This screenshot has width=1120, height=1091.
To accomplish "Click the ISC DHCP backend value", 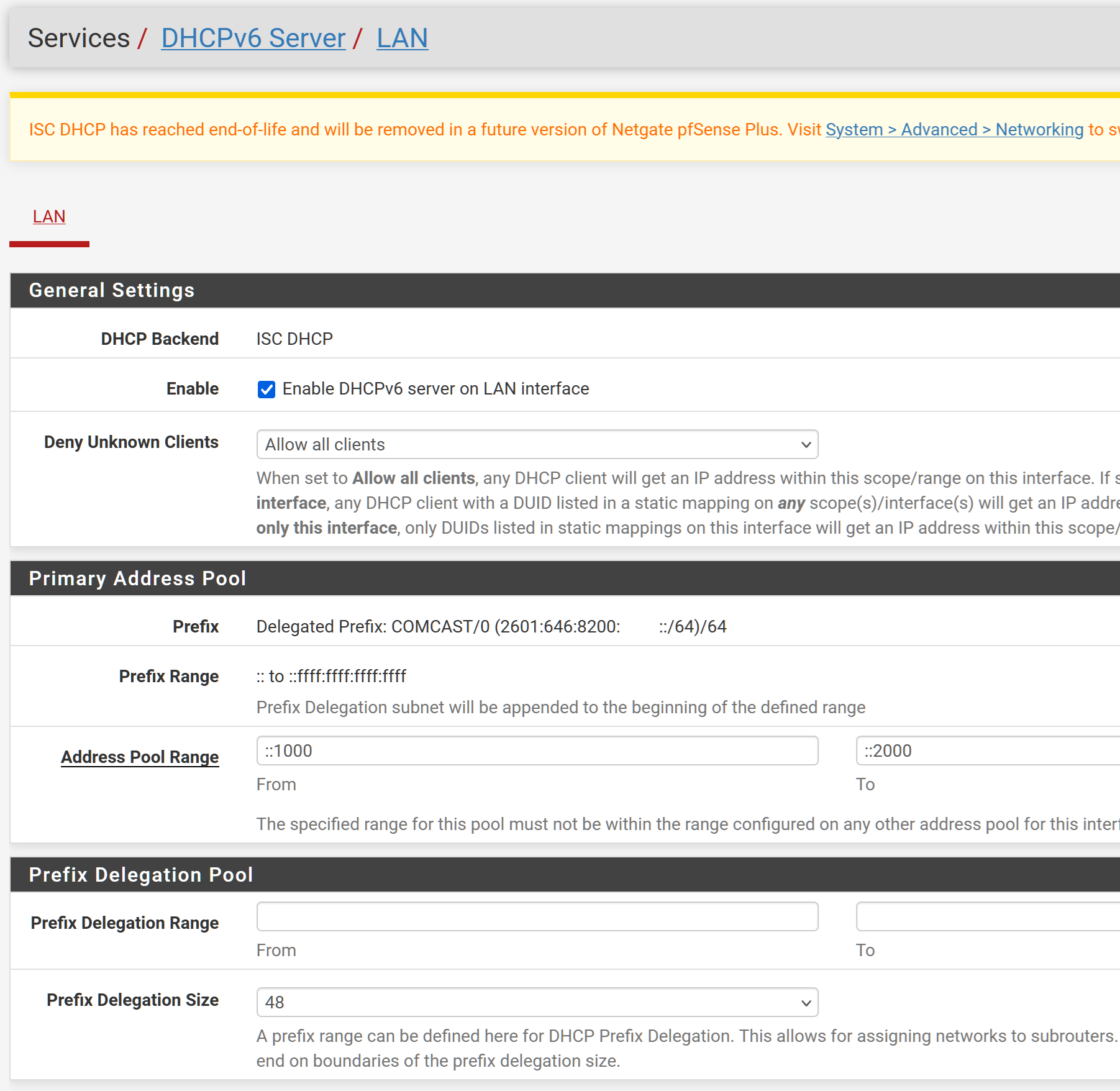I will coord(294,339).
